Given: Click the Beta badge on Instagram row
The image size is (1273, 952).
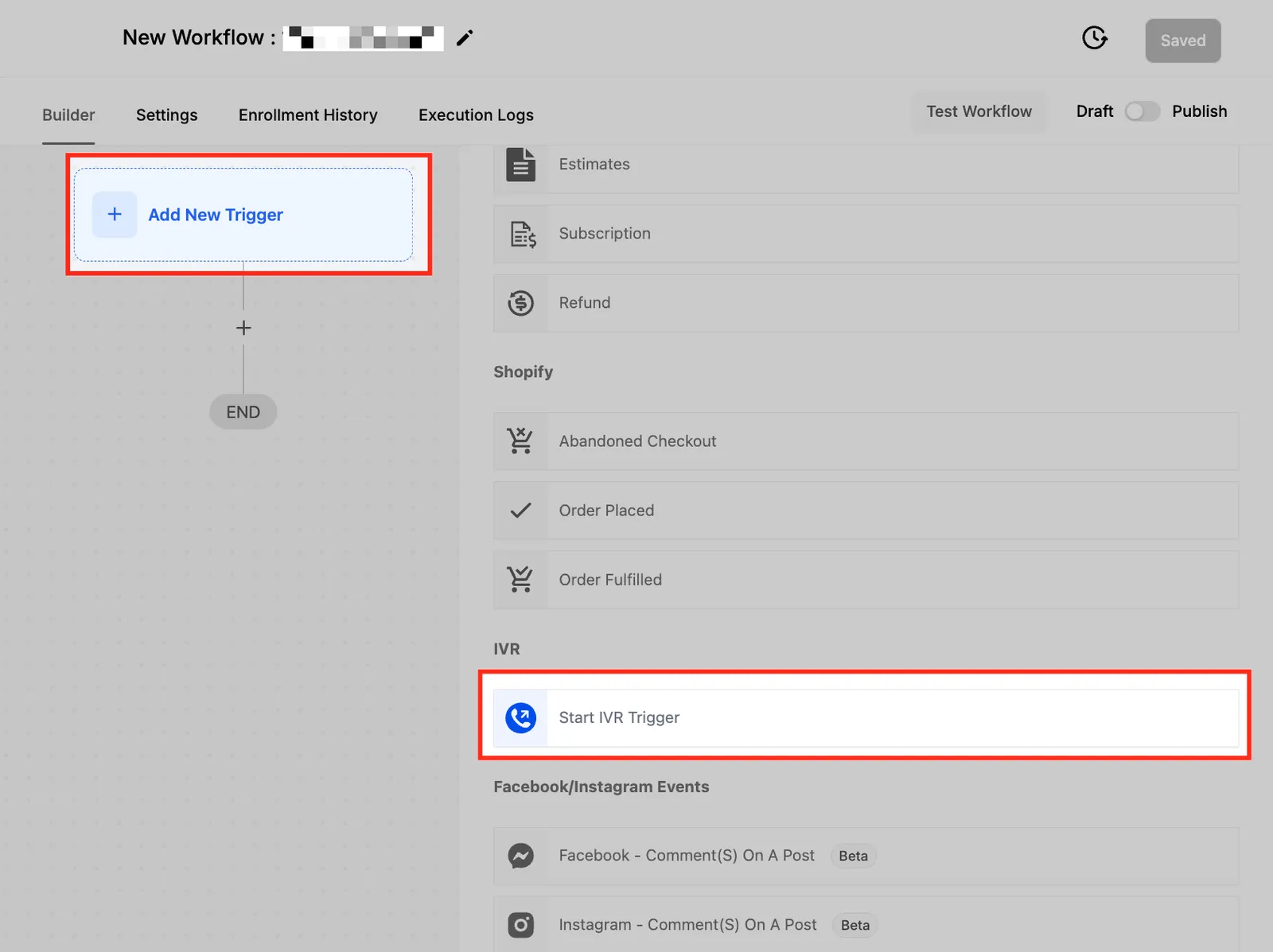Looking at the screenshot, I should tap(855, 925).
